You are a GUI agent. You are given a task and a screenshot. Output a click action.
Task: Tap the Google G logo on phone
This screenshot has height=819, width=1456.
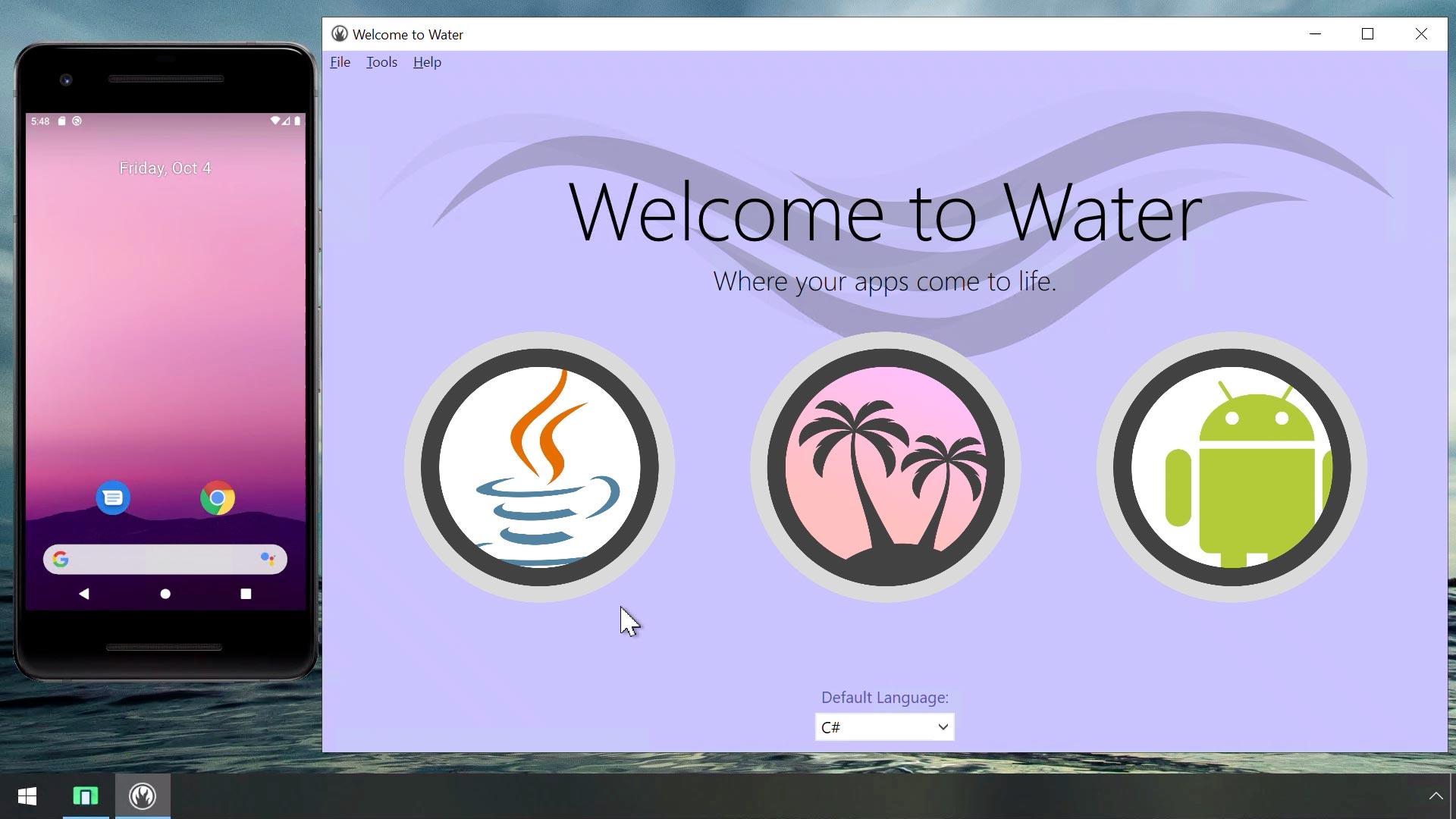(x=61, y=560)
